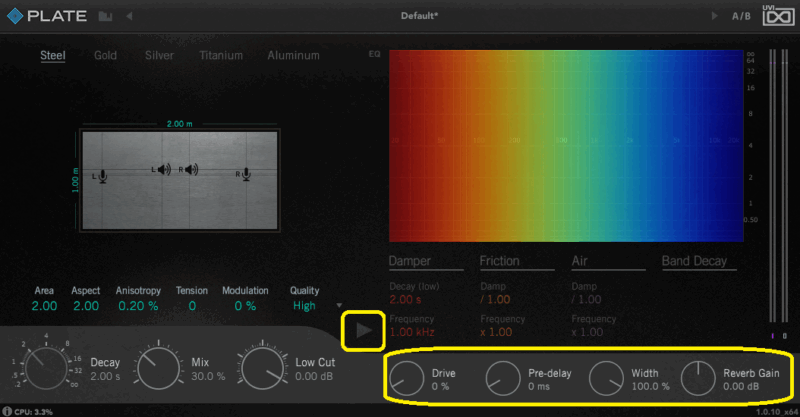
Task: Click the UVI logo icon
Action: [x=775, y=15]
